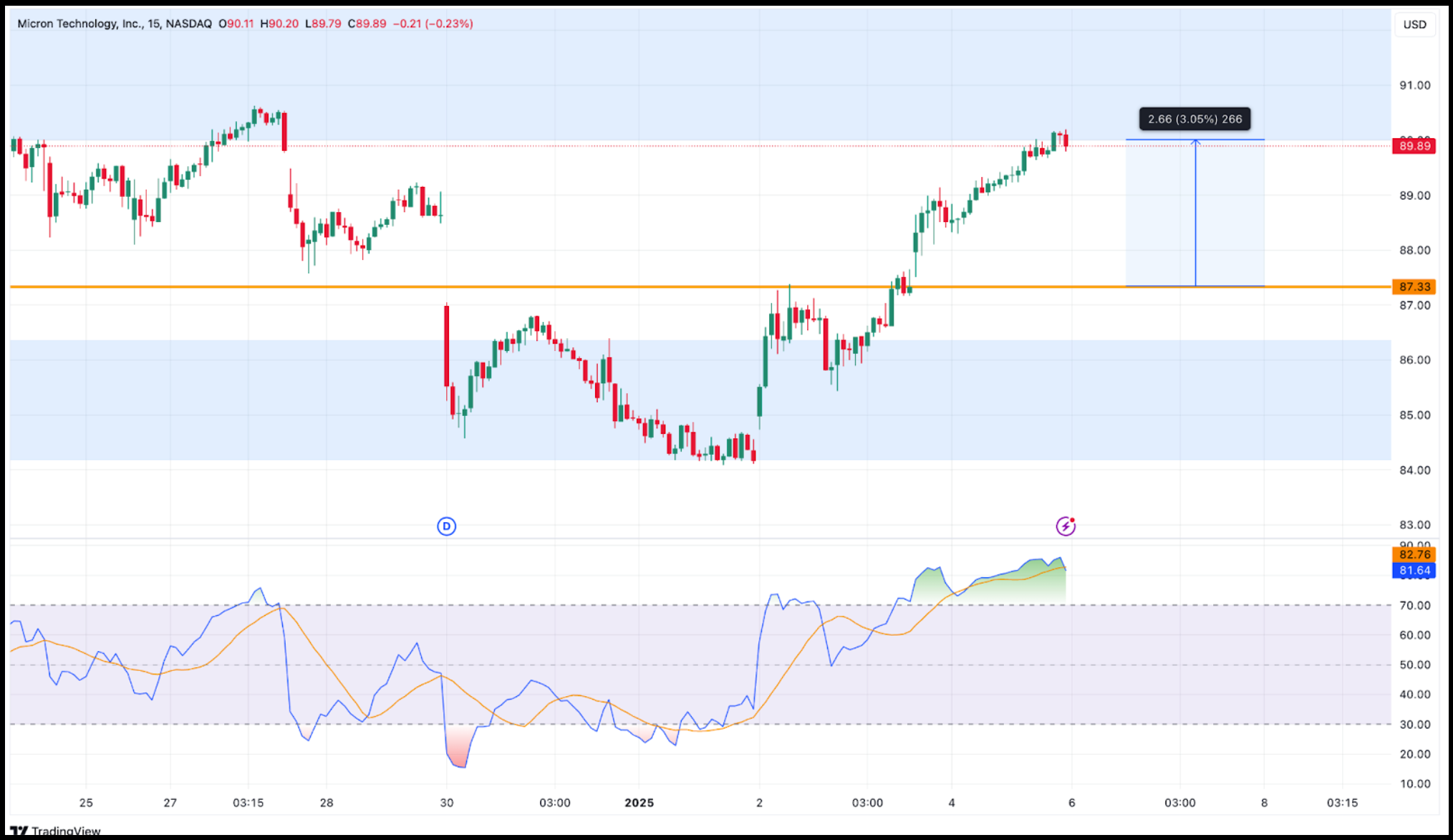Click the blue dividend 'D' marker icon
Screen dimensions: 1453x840
point(446,526)
